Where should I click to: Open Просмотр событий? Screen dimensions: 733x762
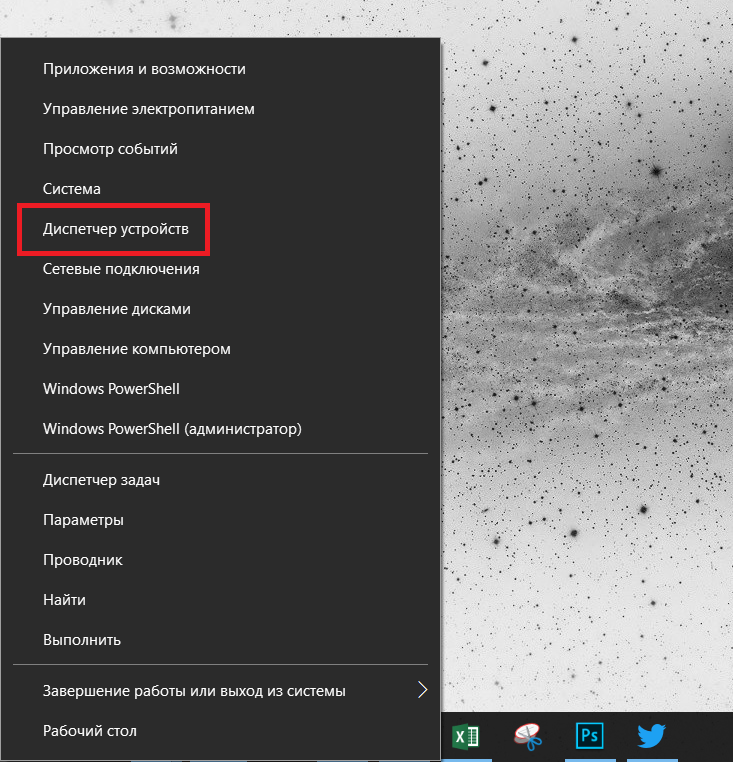tap(220, 149)
